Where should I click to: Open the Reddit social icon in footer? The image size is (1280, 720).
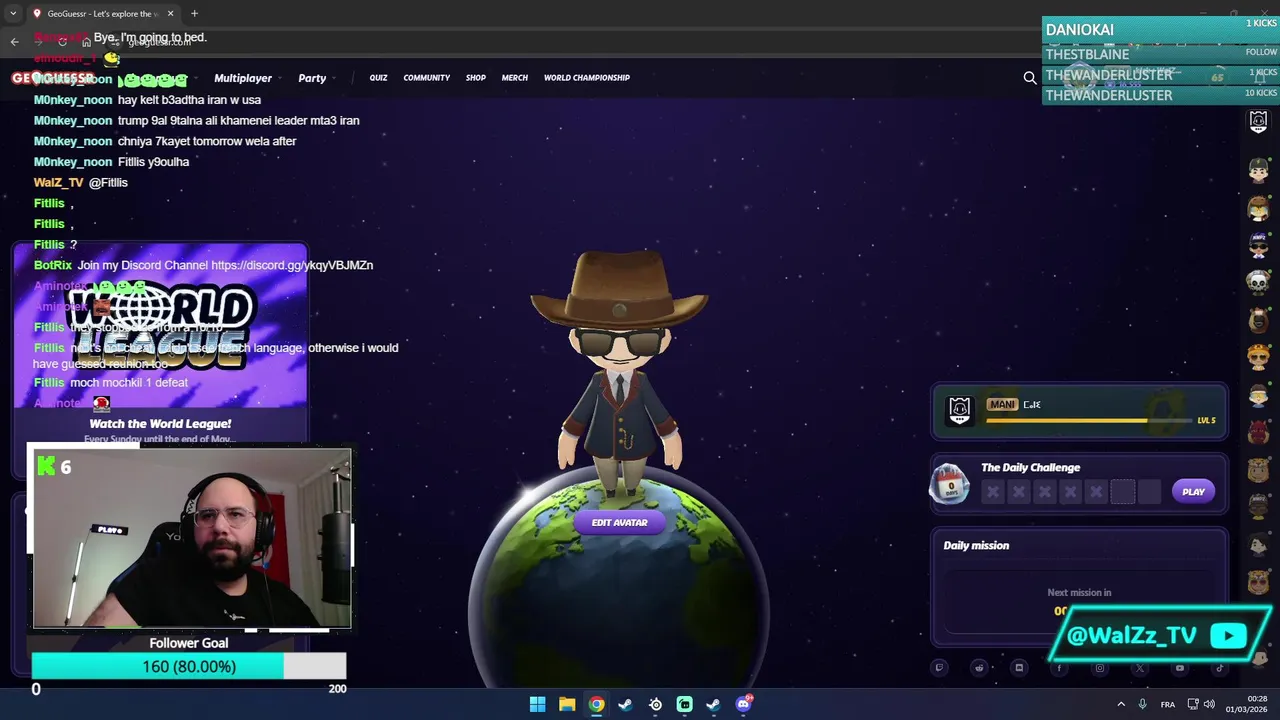(x=979, y=668)
